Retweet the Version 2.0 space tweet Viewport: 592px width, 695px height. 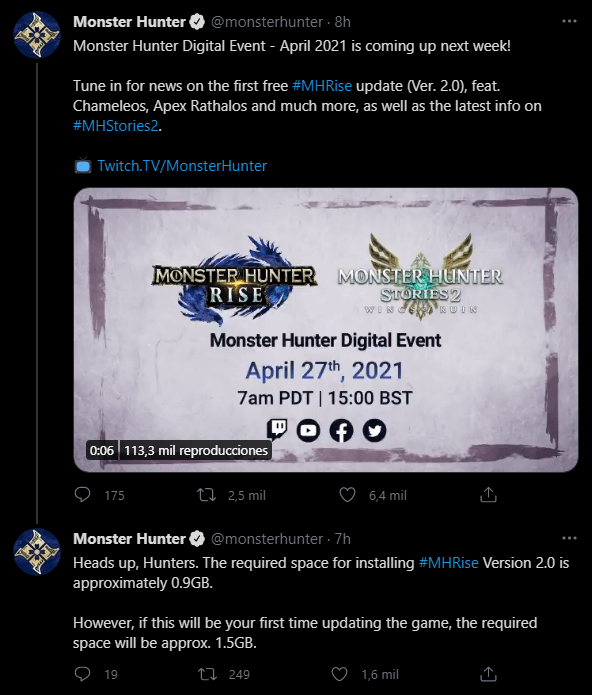[207, 674]
